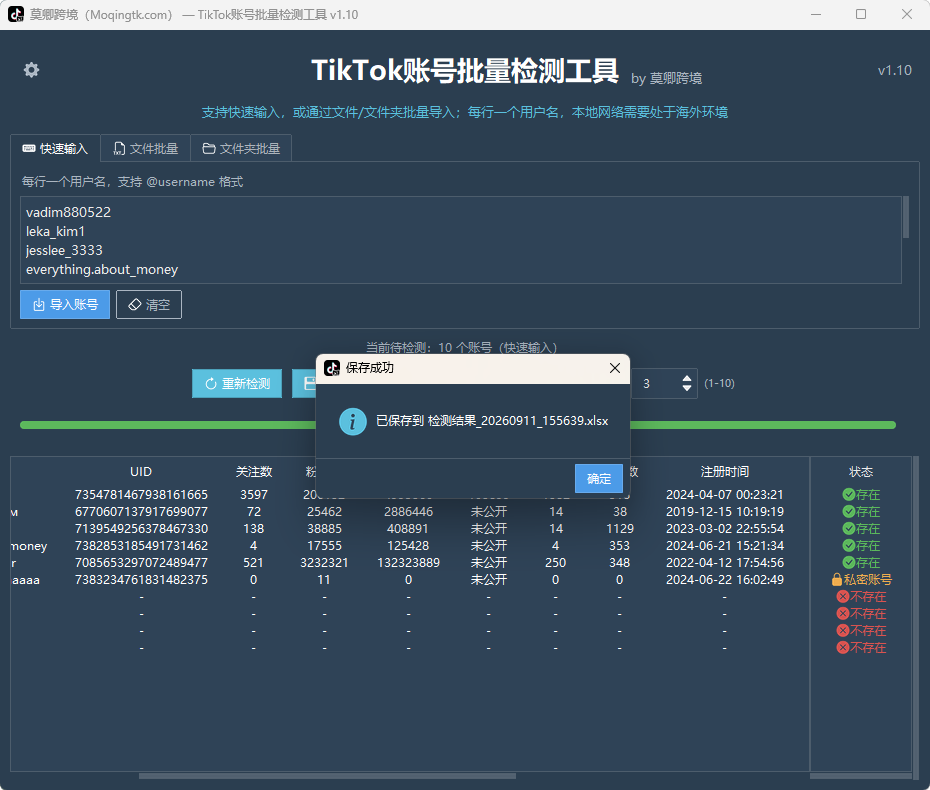Click the 存在 status for 2019-12-15 row
The height and width of the screenshot is (790, 930).
tap(861, 512)
